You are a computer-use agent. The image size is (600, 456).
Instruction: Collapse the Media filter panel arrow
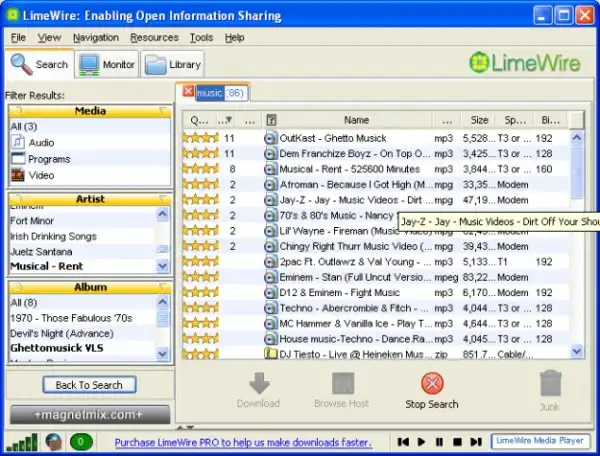click(x=163, y=111)
